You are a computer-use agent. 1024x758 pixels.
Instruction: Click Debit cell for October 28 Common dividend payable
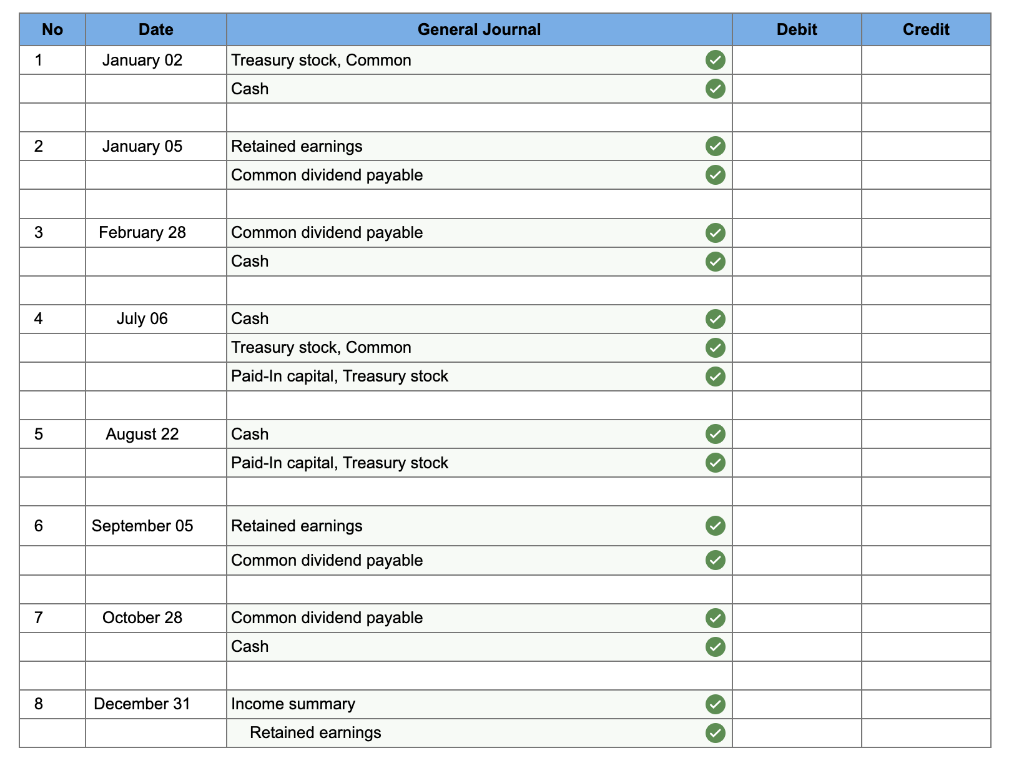pos(797,618)
